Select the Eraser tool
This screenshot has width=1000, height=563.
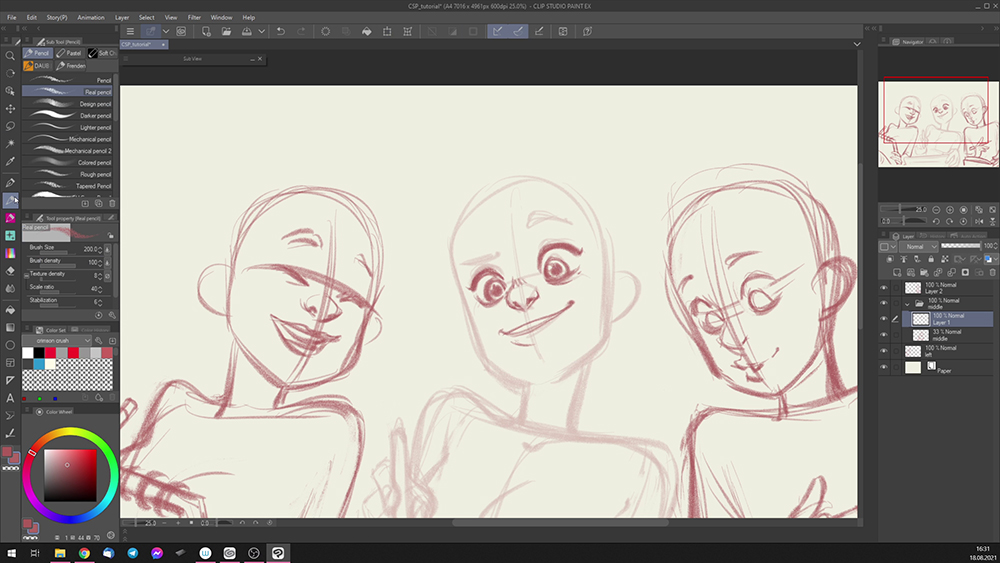coord(11,270)
